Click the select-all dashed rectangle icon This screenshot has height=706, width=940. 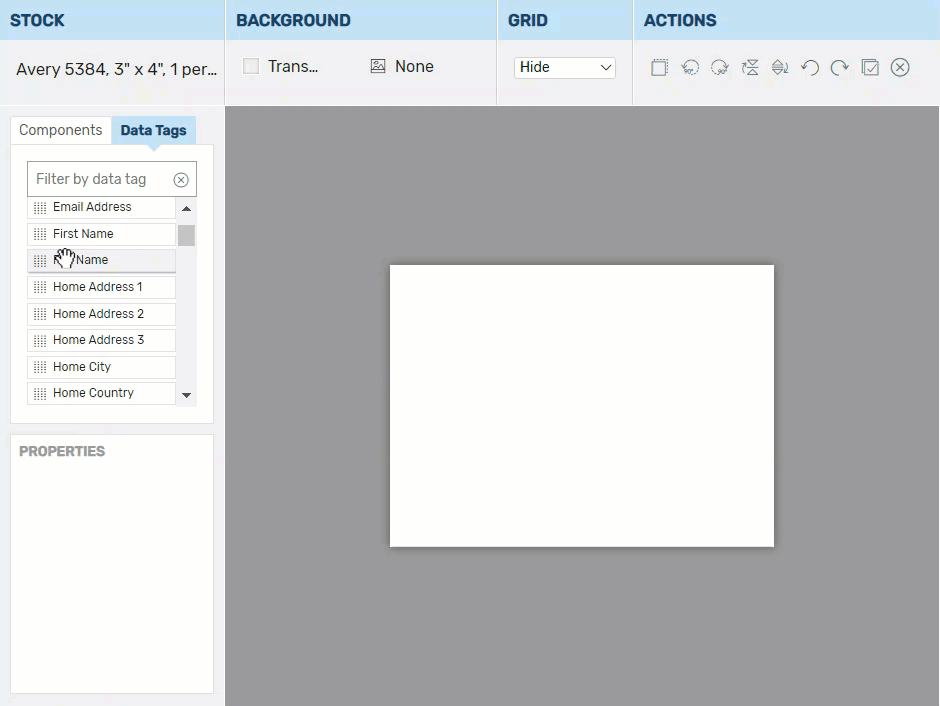coord(659,67)
